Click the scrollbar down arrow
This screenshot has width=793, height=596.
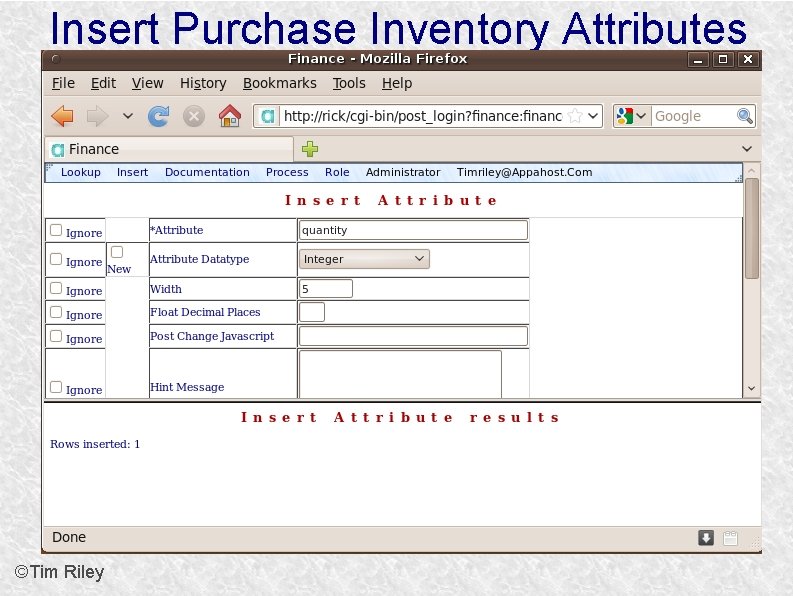pos(752,389)
